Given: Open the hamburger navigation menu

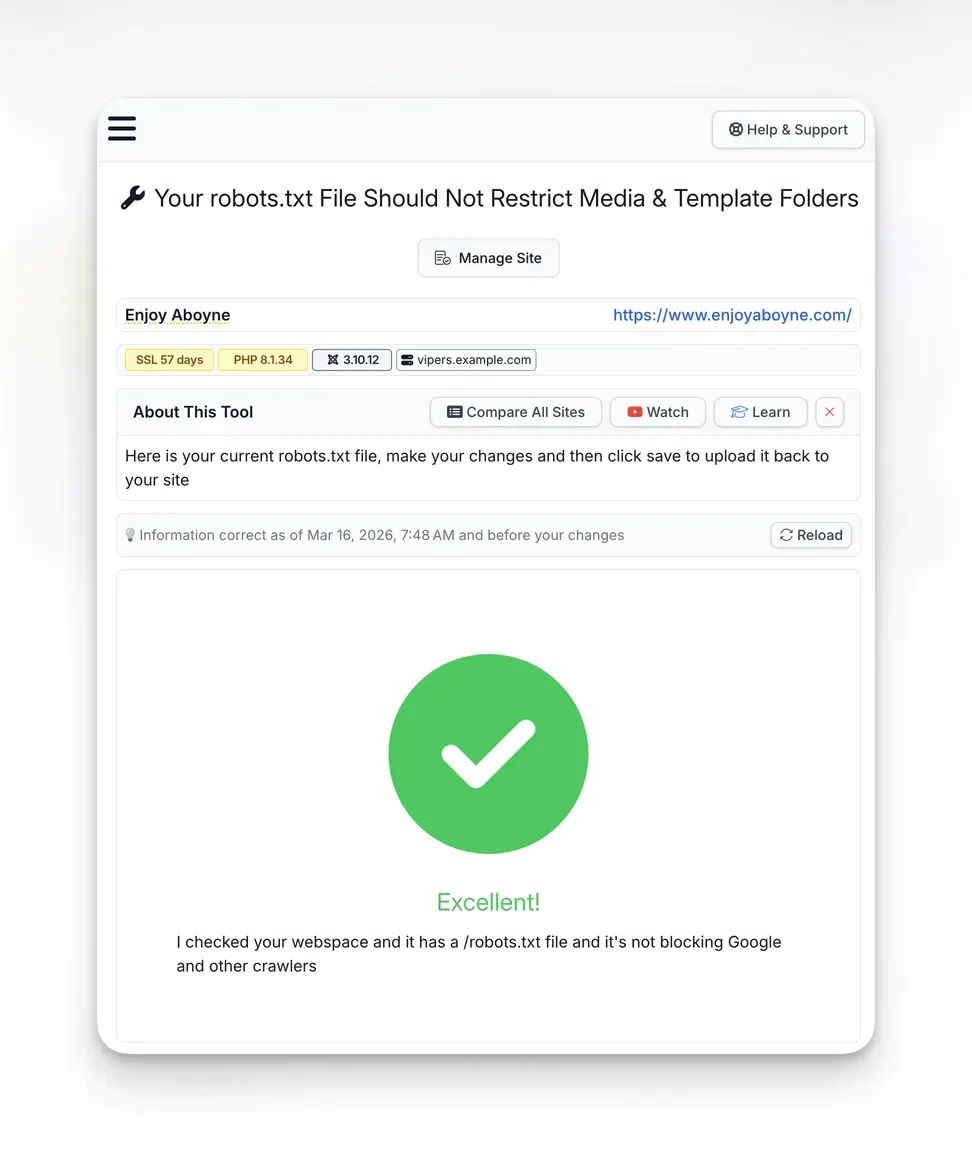Looking at the screenshot, I should click(x=121, y=129).
